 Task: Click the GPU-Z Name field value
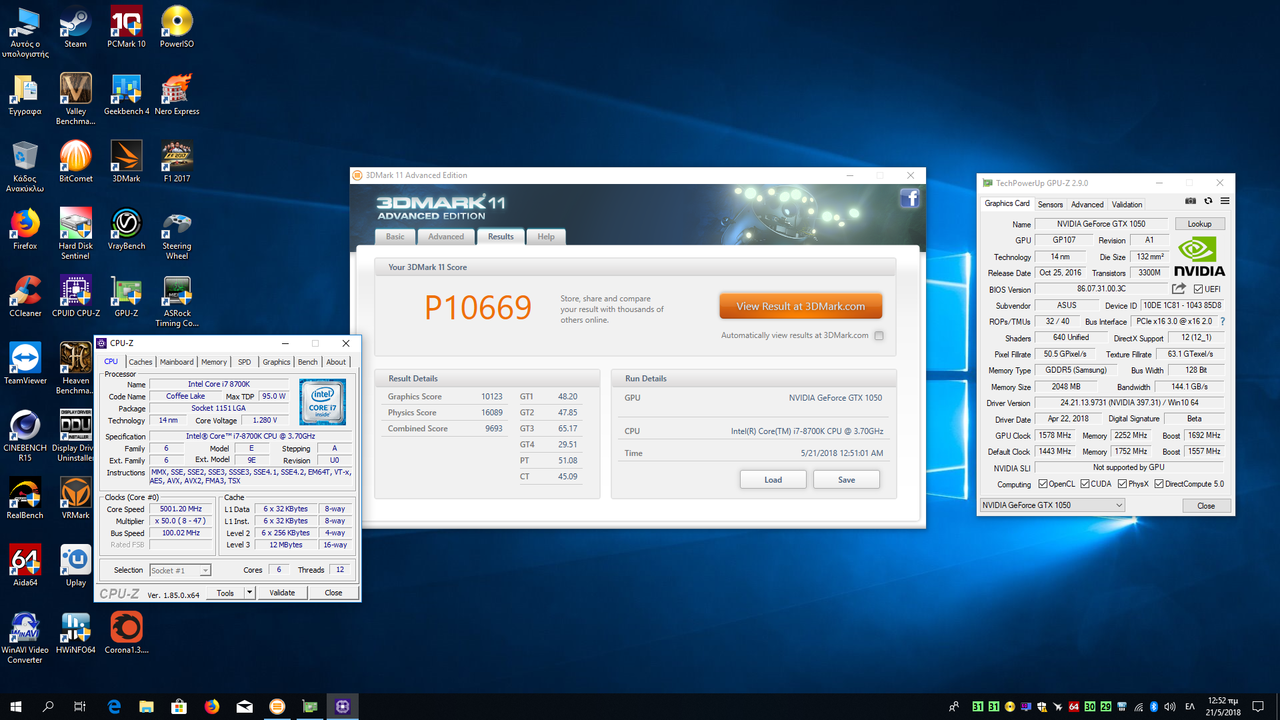[x=1102, y=224]
